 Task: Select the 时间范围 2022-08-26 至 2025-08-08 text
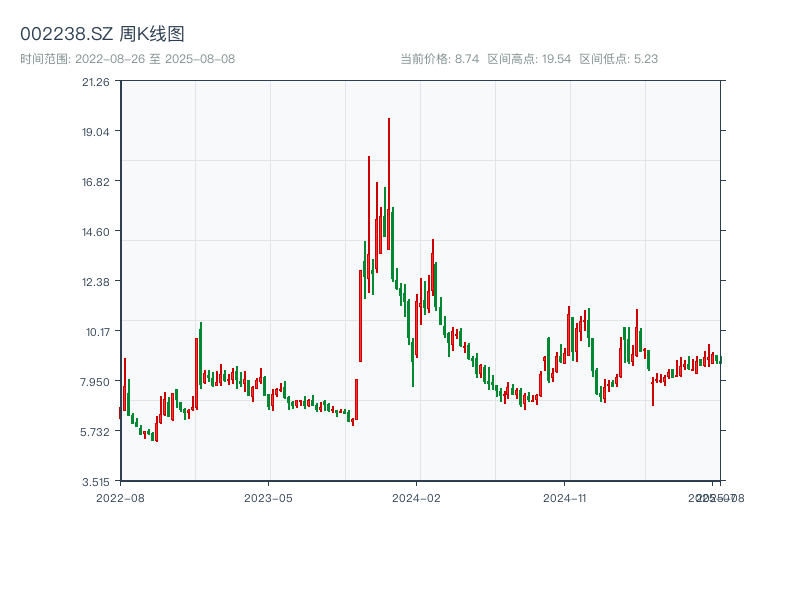(128, 59)
